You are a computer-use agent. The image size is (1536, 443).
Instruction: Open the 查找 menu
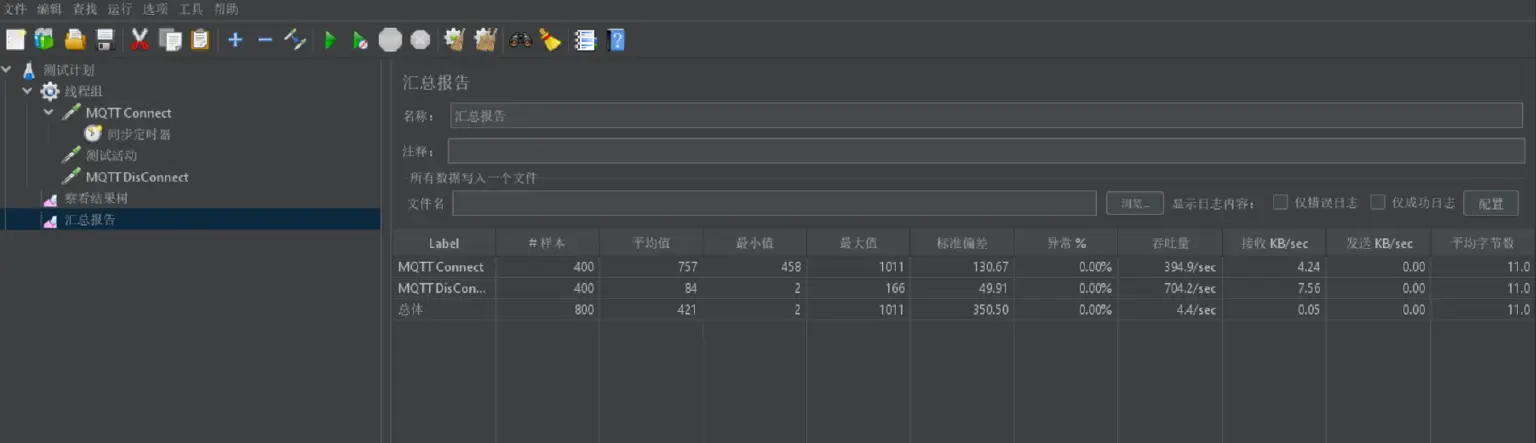point(85,9)
